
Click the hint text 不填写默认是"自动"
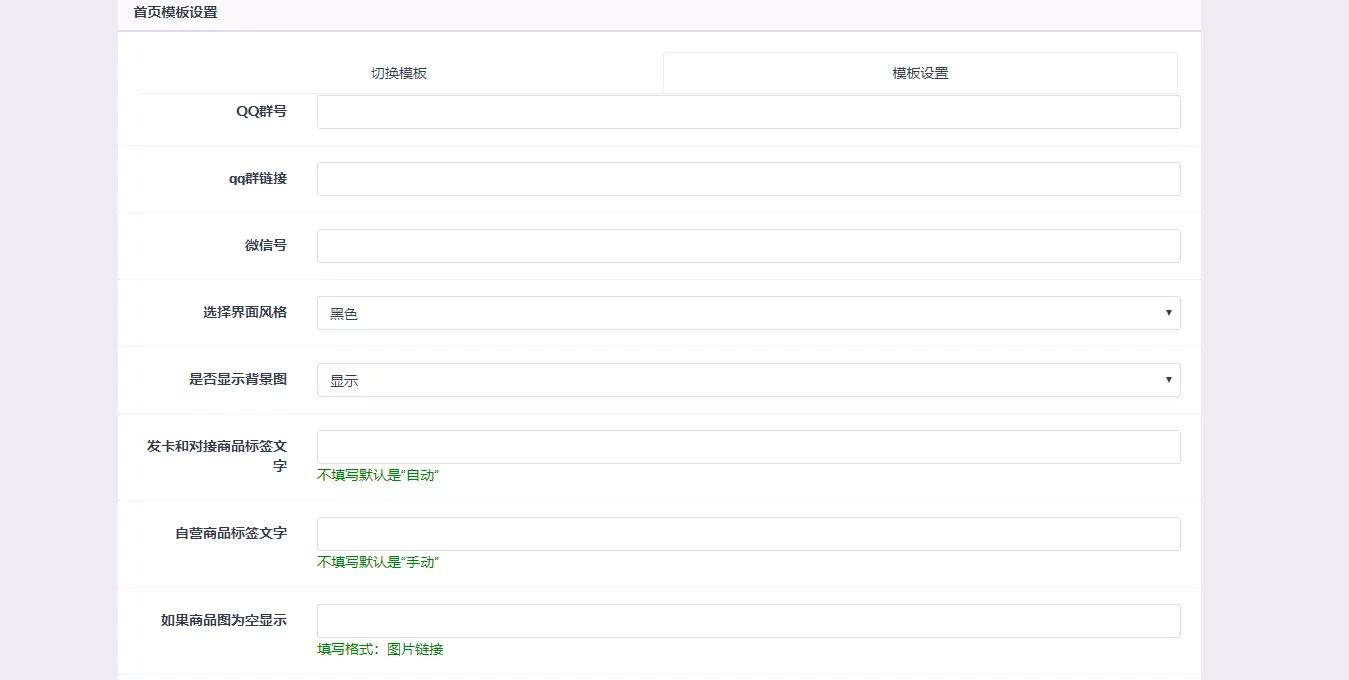380,475
